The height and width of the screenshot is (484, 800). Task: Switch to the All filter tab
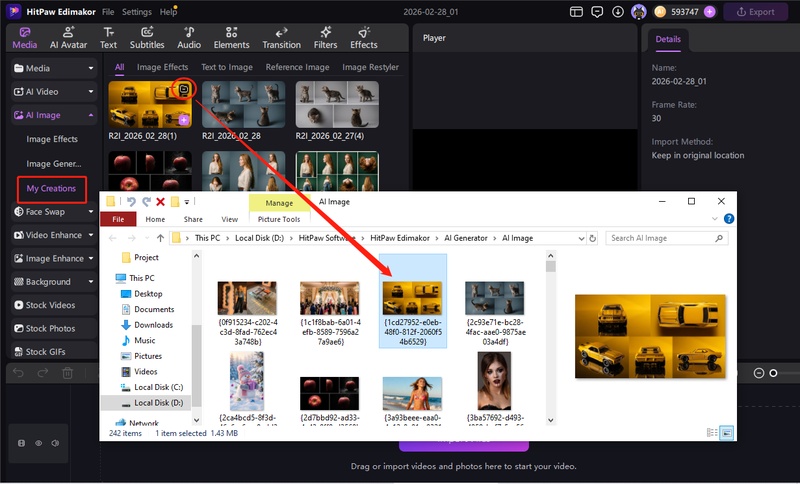[119, 67]
